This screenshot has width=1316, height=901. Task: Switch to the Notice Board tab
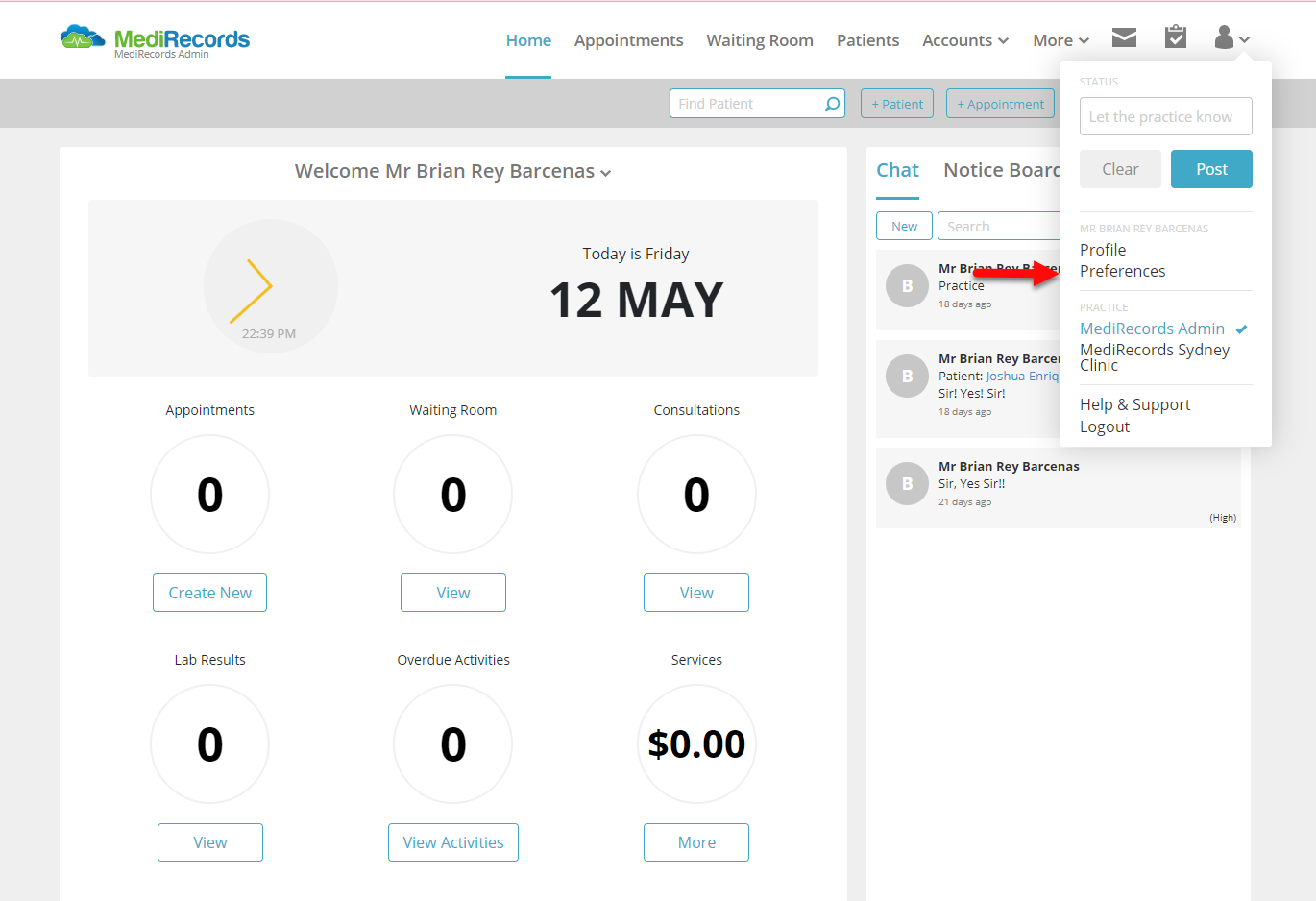(1002, 170)
